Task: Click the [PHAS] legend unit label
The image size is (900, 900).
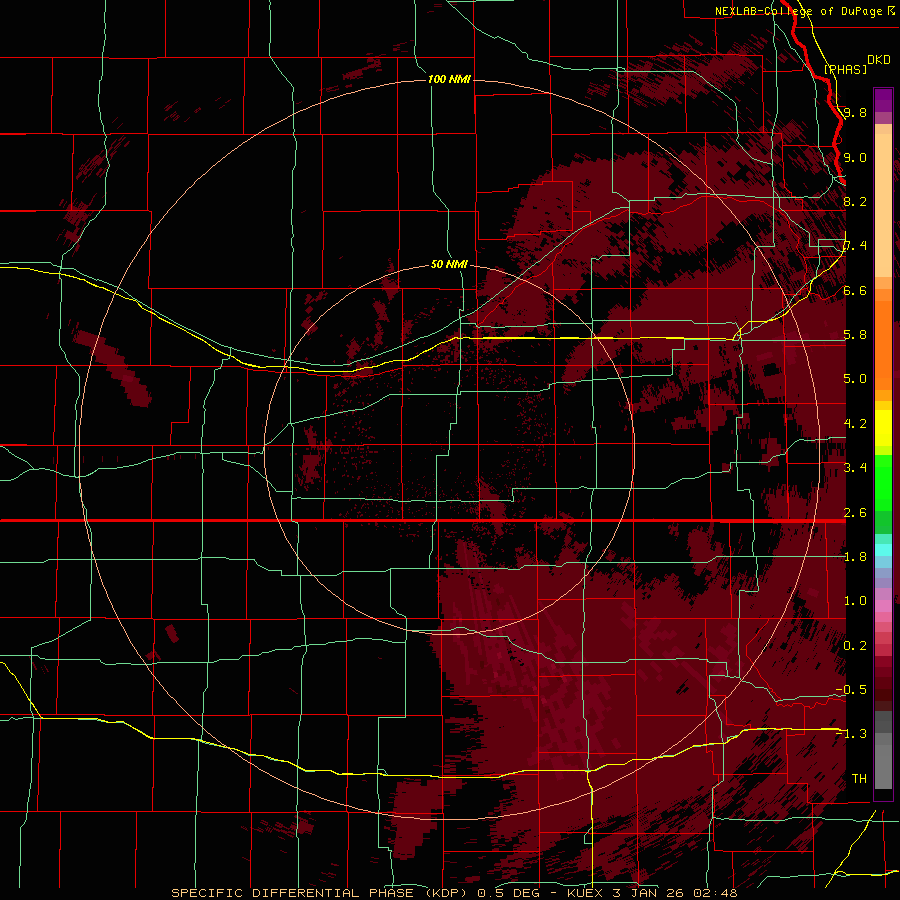Action: pyautogui.click(x=845, y=69)
